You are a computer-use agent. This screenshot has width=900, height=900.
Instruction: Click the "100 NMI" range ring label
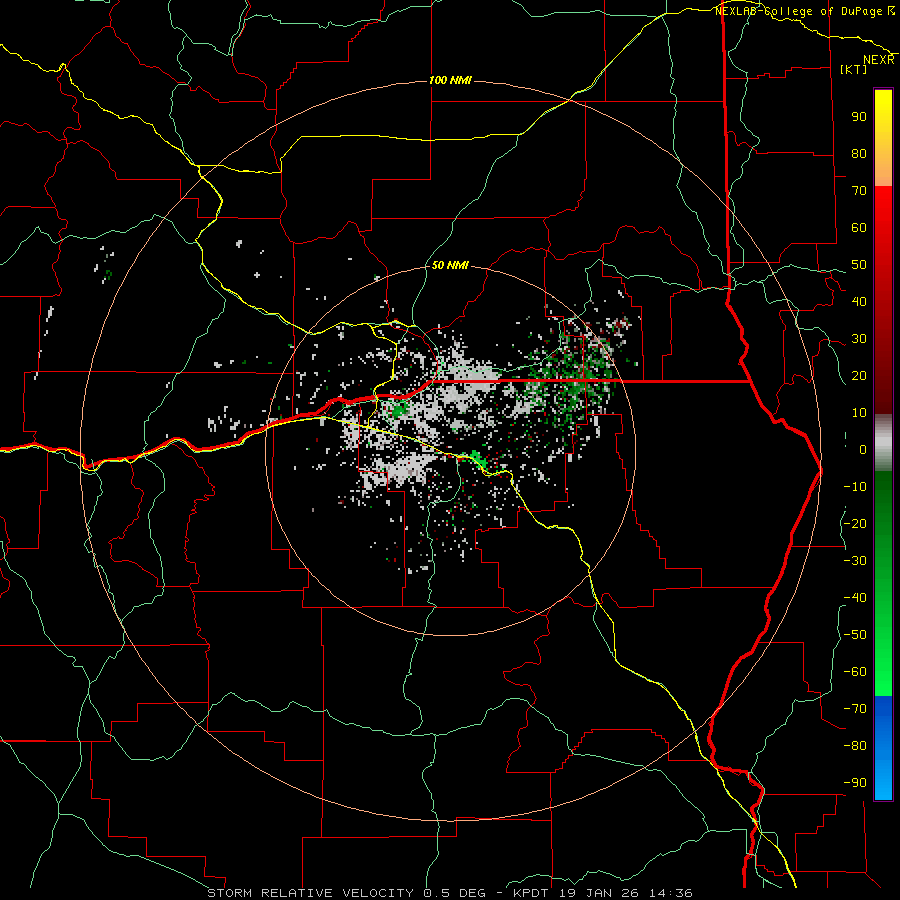(451, 80)
